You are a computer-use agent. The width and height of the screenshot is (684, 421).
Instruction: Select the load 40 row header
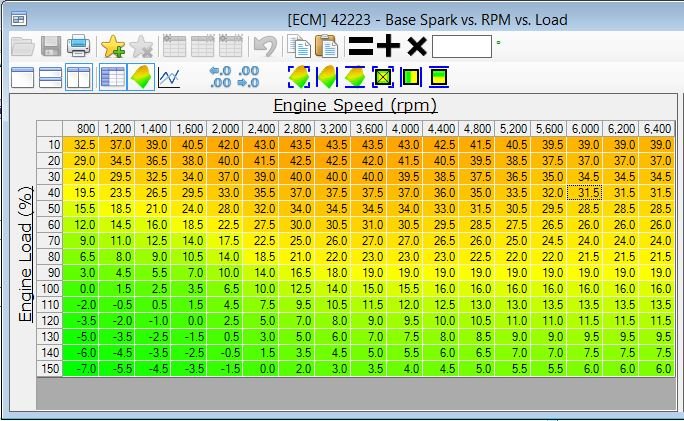coord(49,192)
